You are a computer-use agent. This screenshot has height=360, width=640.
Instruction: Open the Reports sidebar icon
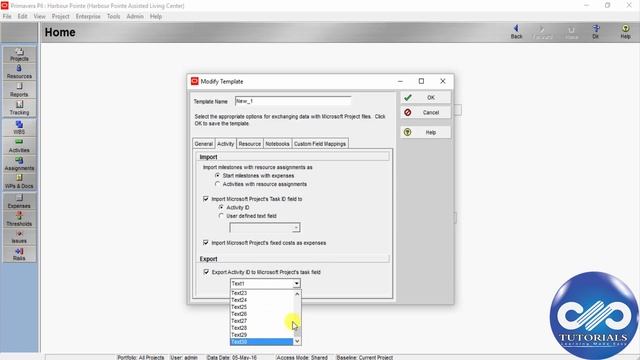[x=19, y=90]
